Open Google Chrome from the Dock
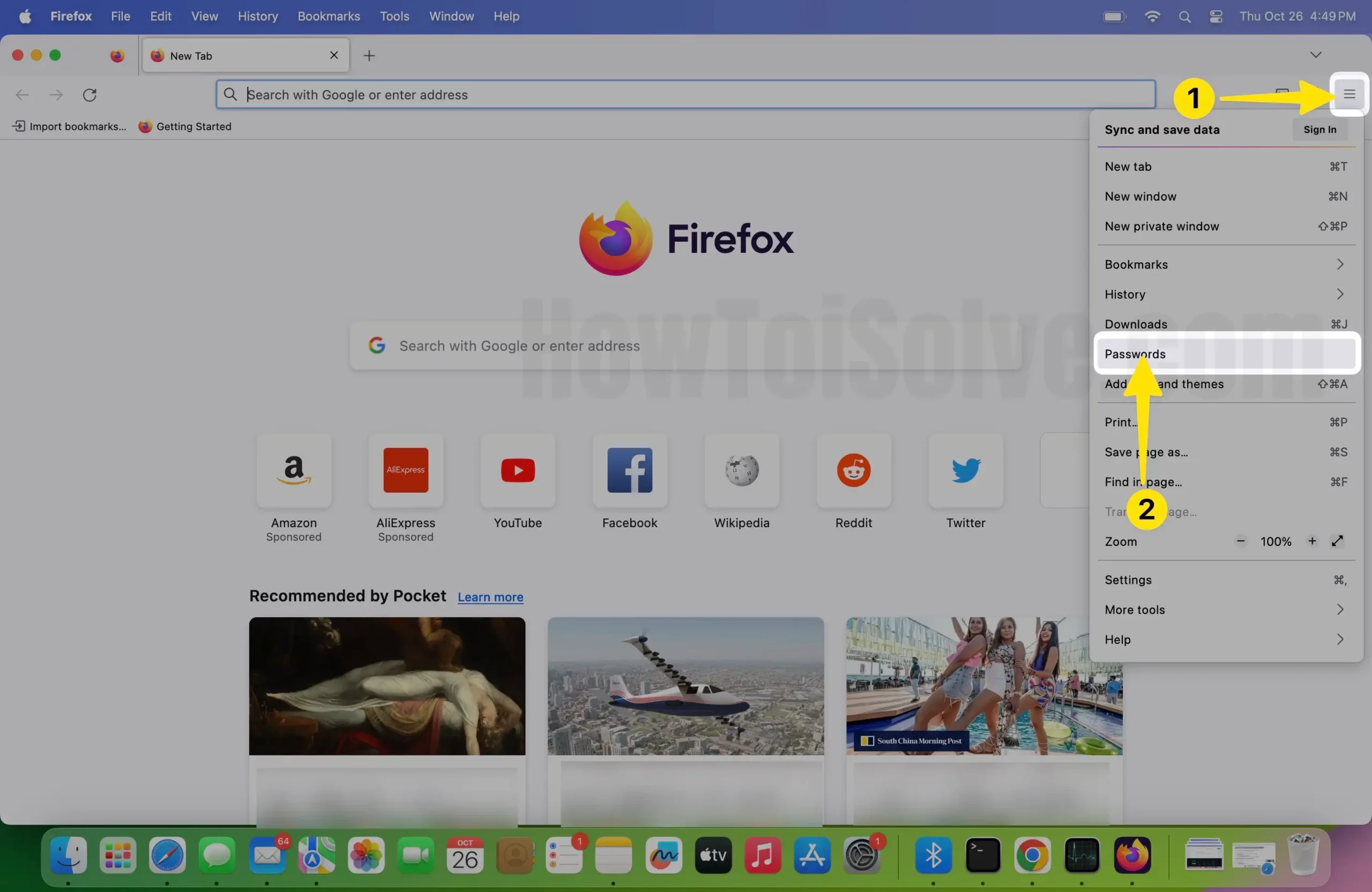The height and width of the screenshot is (892, 1372). pyautogui.click(x=1032, y=855)
